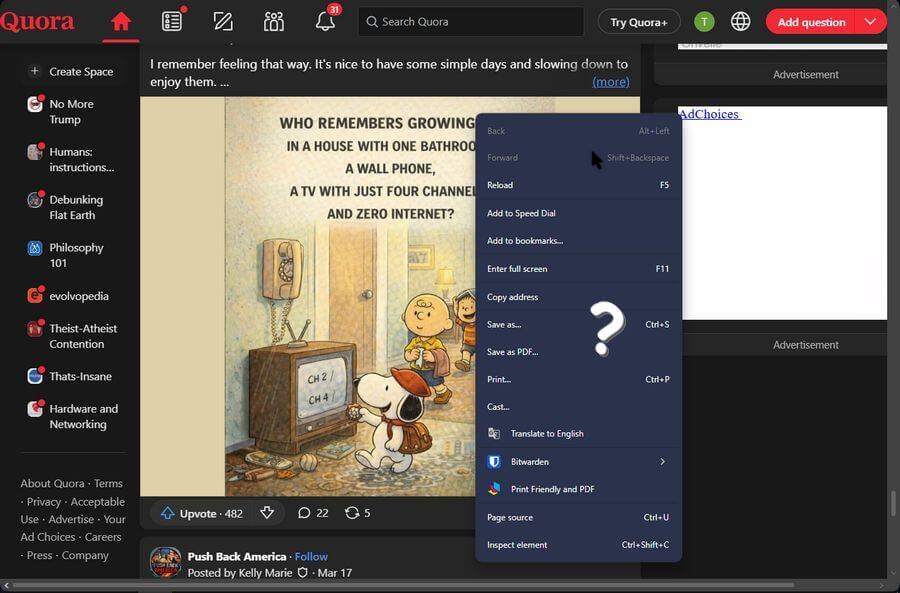Click the Try Quora+ button
This screenshot has width=900, height=593.
pyautogui.click(x=638, y=22)
